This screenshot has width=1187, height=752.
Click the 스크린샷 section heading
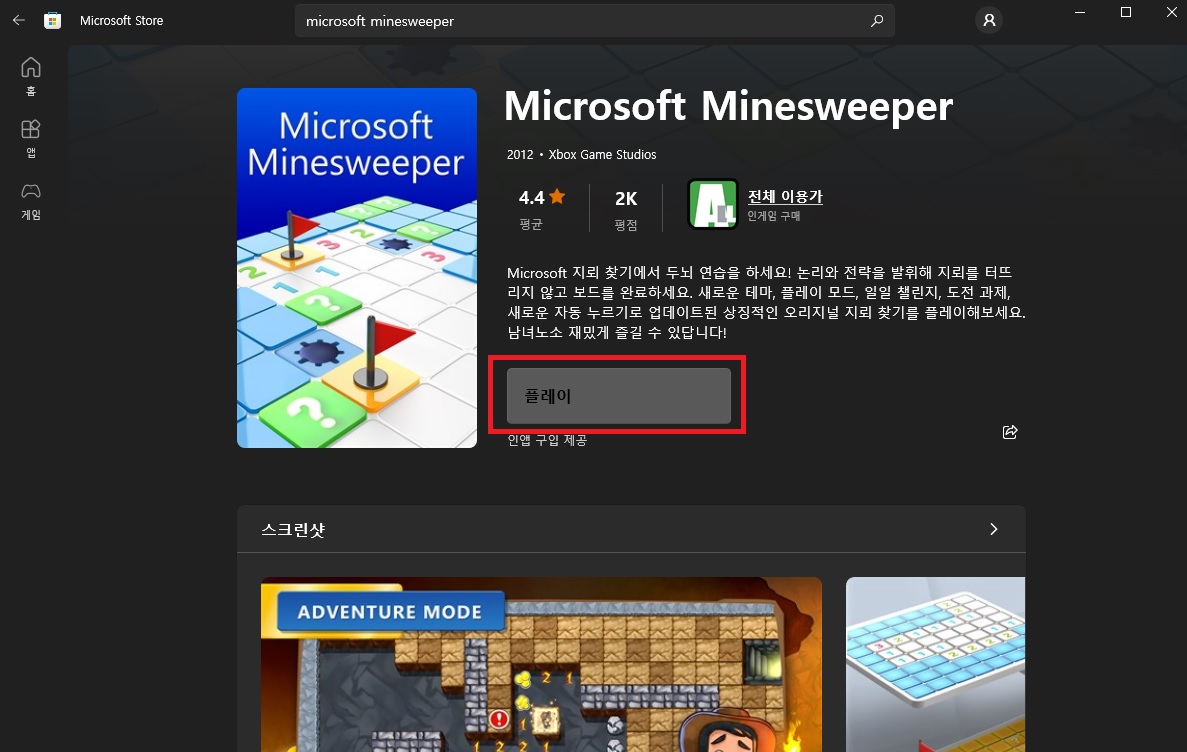[x=293, y=529]
